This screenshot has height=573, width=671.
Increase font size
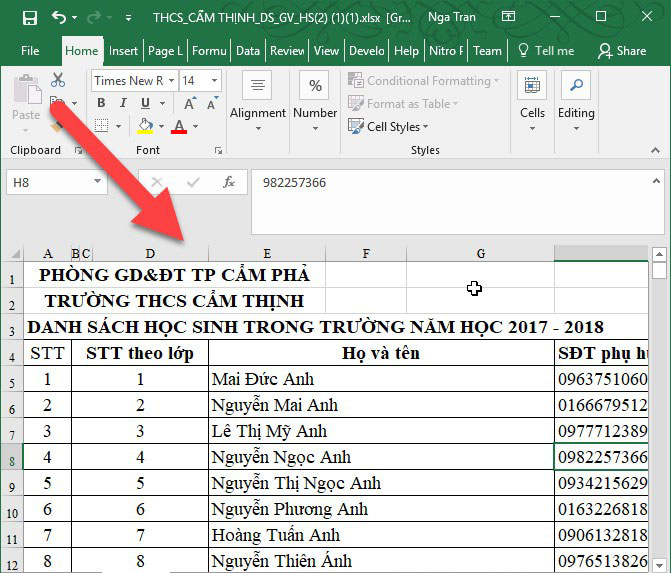click(190, 103)
